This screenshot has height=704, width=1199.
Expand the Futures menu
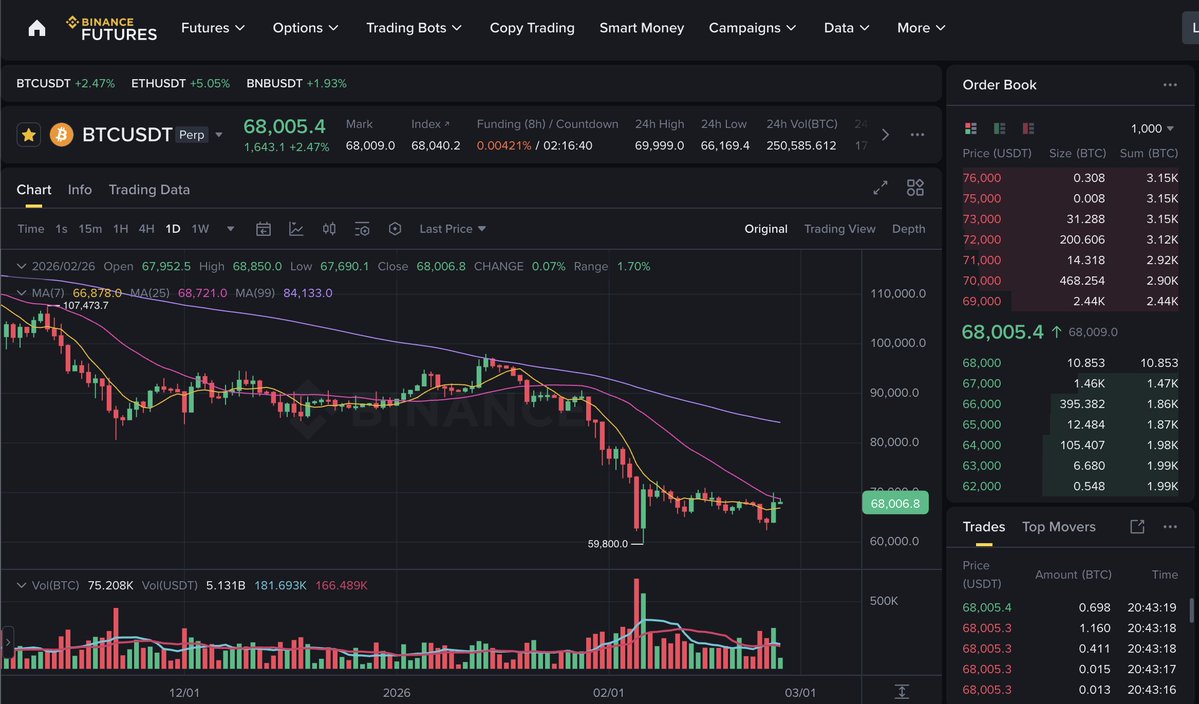click(x=213, y=28)
